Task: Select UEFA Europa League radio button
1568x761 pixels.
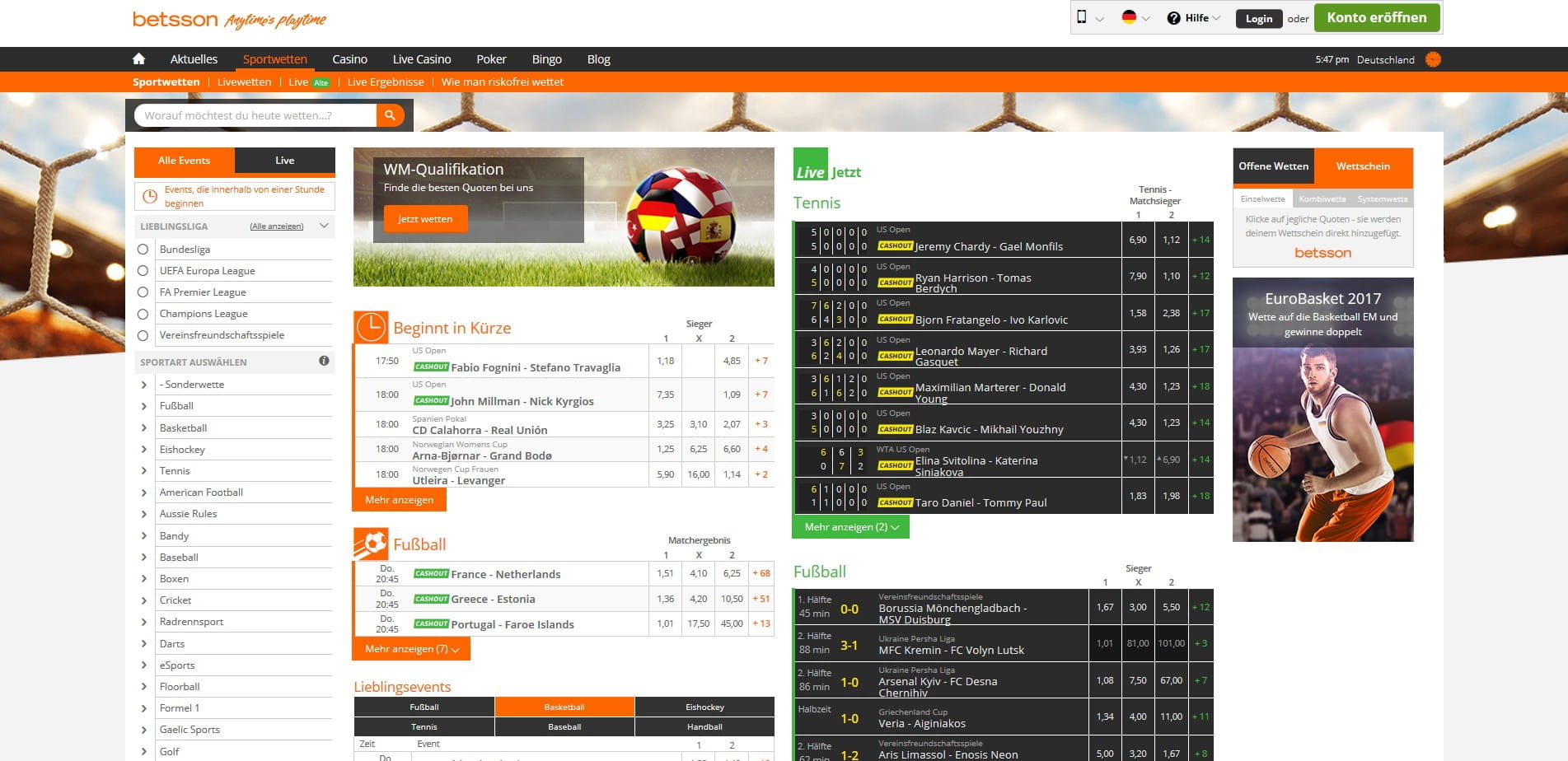Action: (x=143, y=270)
